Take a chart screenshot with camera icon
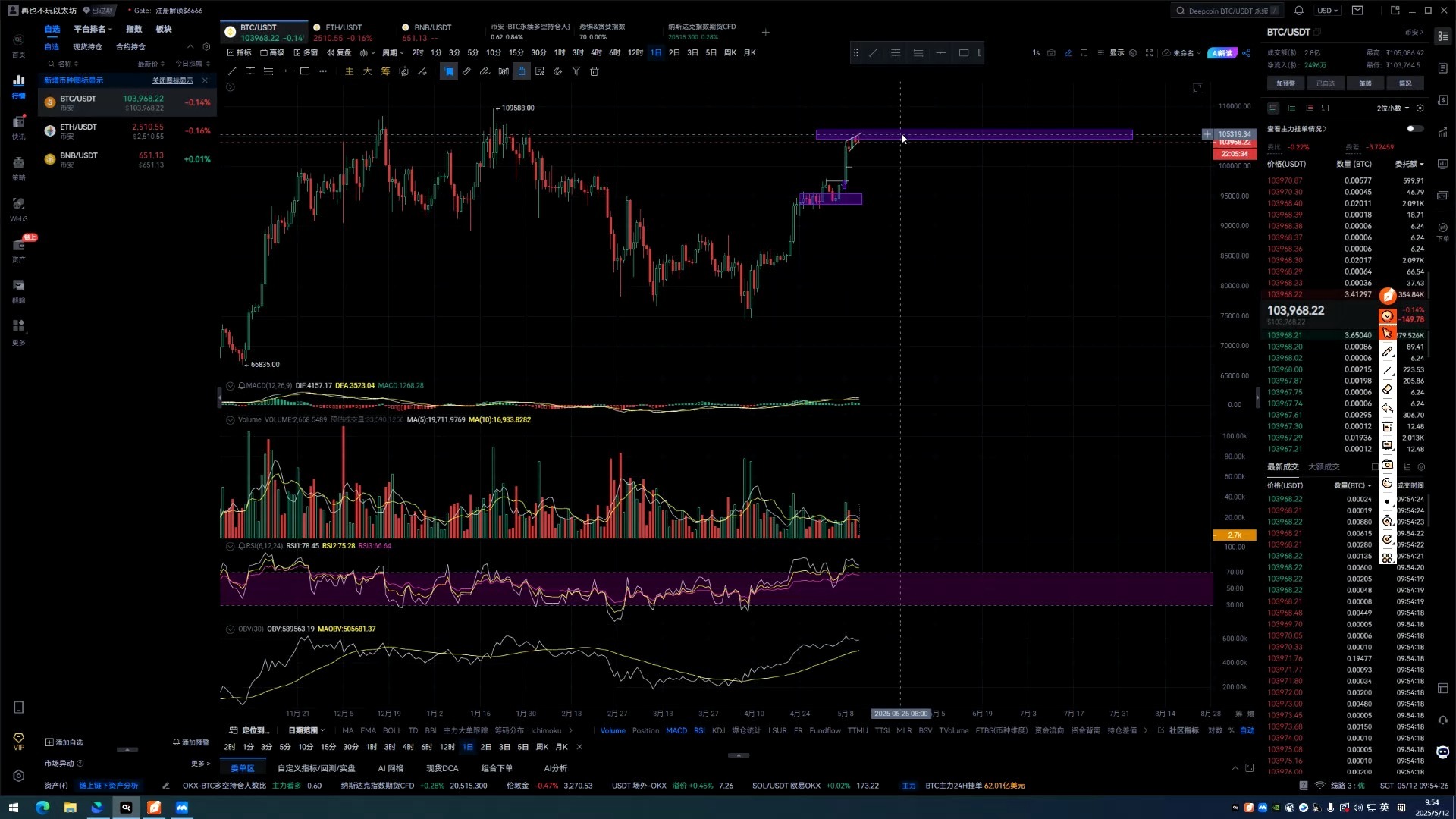 tap(1051, 53)
